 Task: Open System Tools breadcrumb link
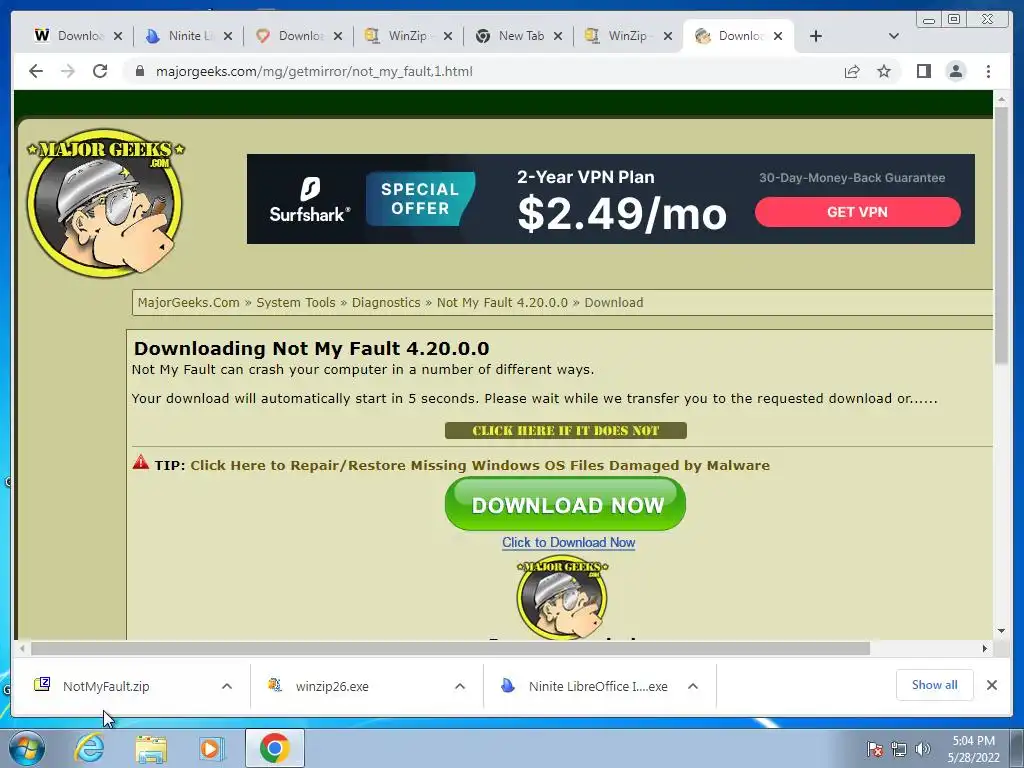(296, 302)
